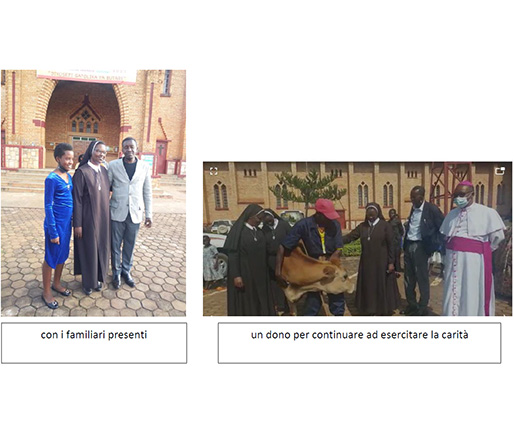Click the nun in brown habit, left photo

pyautogui.click(x=92, y=217)
